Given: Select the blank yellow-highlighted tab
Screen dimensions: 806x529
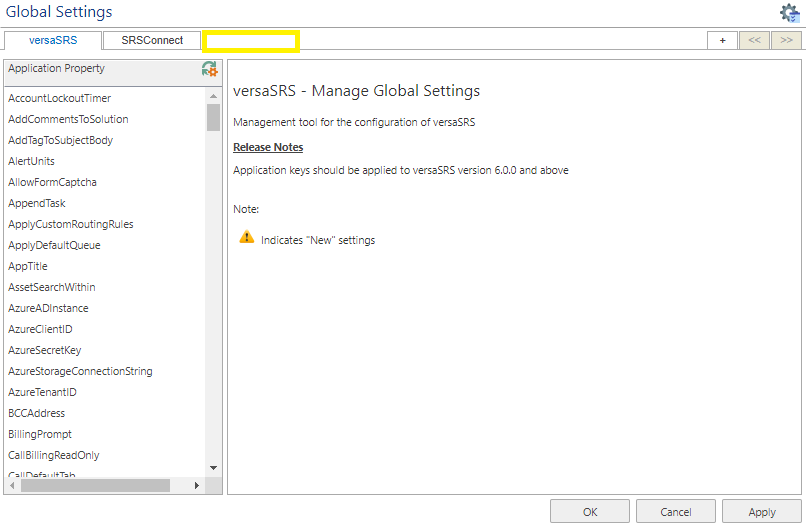Looking at the screenshot, I should (x=250, y=41).
